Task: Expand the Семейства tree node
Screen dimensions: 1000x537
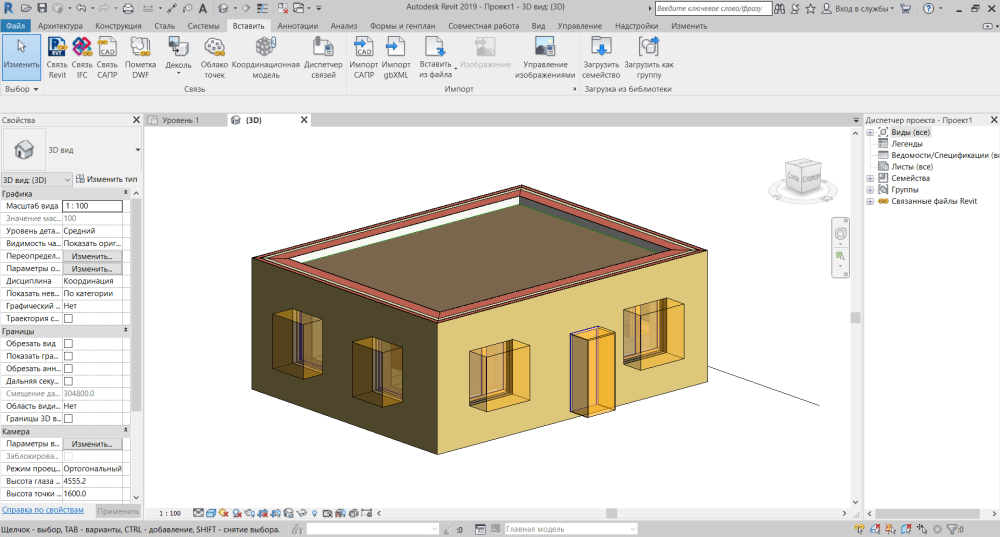Action: point(870,178)
